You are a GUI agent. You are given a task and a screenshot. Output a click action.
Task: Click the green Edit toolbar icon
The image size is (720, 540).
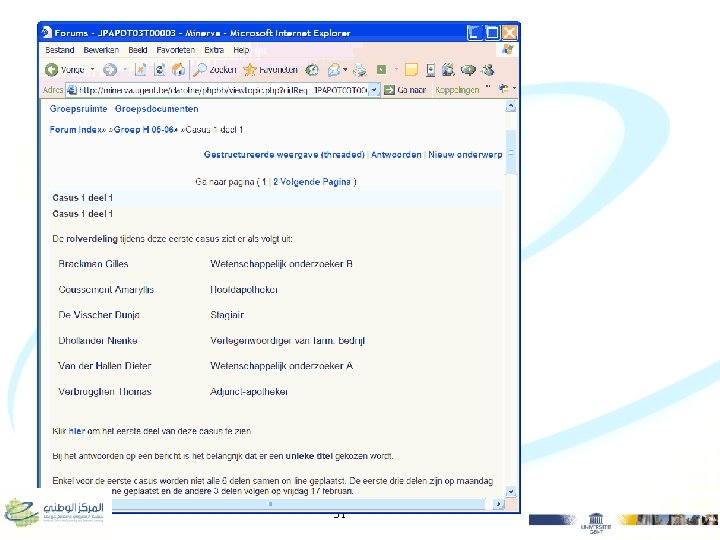point(381,69)
